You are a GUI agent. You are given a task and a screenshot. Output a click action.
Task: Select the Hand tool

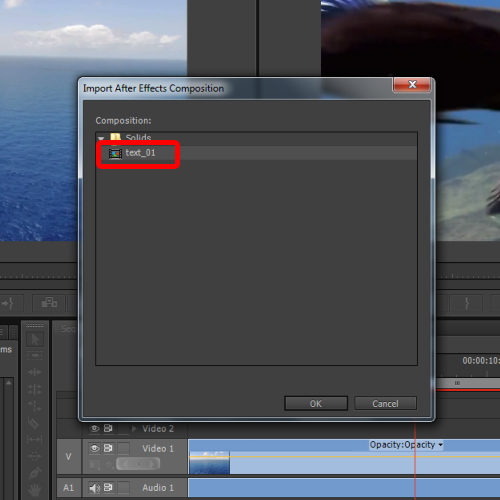[x=34, y=490]
